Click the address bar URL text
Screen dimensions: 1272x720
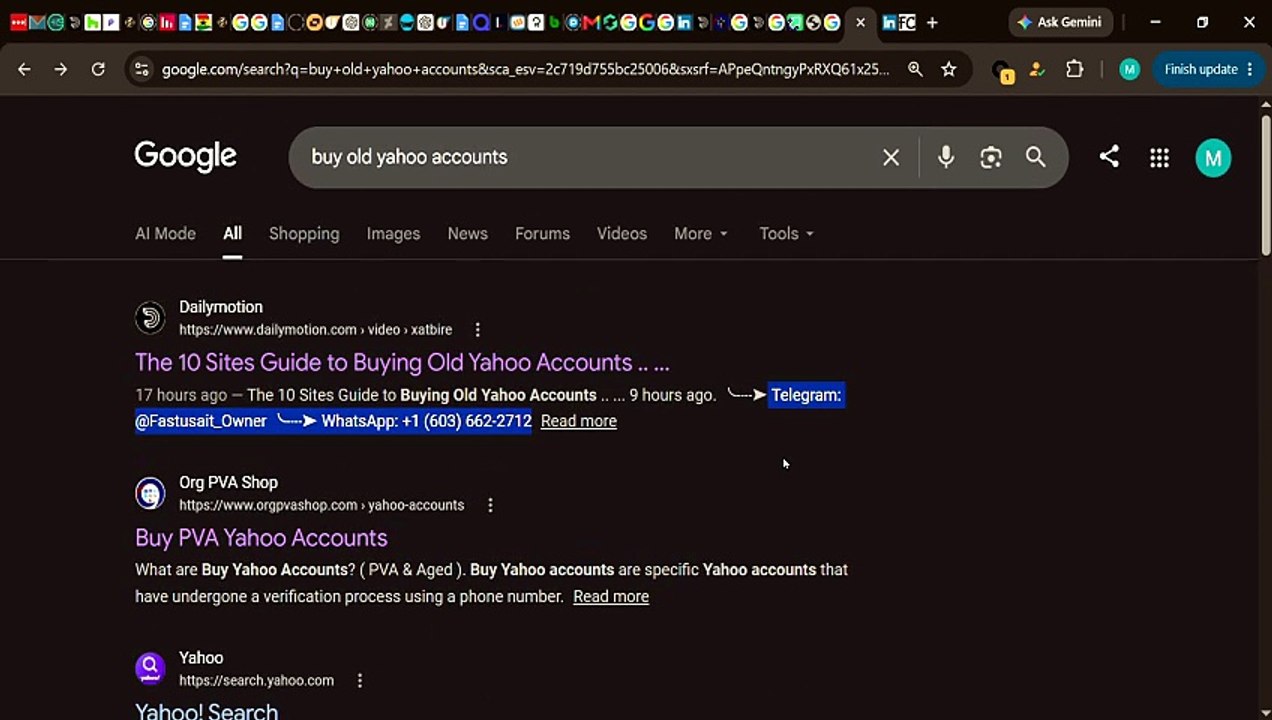(x=525, y=69)
